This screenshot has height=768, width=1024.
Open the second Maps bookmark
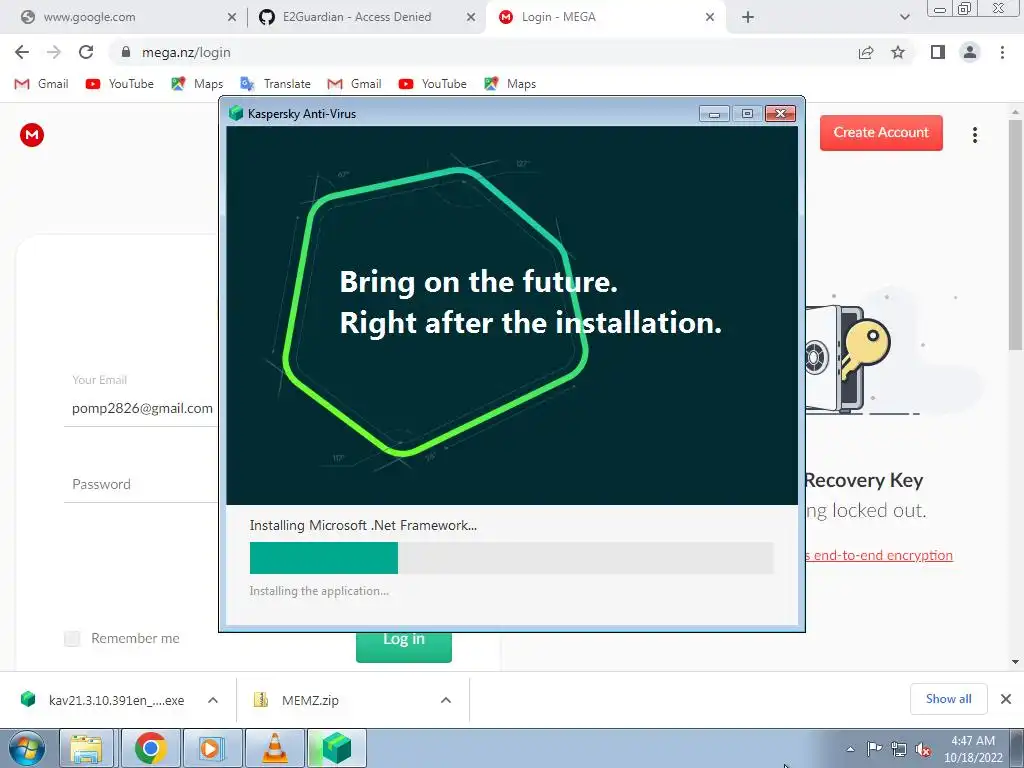pyautogui.click(x=510, y=84)
